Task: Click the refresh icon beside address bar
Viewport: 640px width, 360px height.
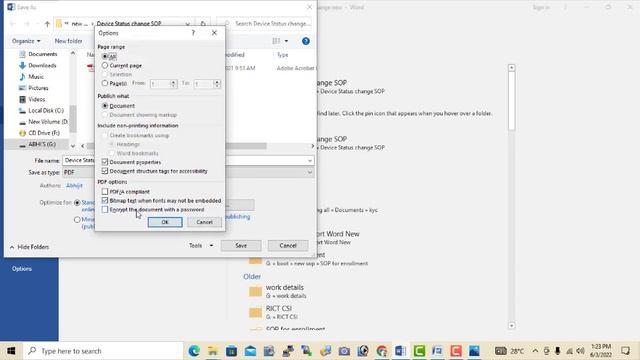Action: (203, 24)
